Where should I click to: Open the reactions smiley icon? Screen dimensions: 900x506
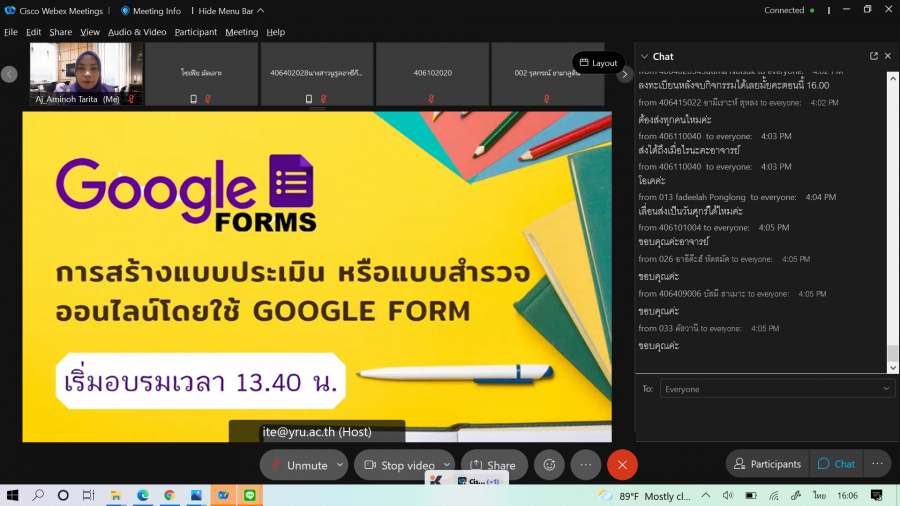[548, 465]
